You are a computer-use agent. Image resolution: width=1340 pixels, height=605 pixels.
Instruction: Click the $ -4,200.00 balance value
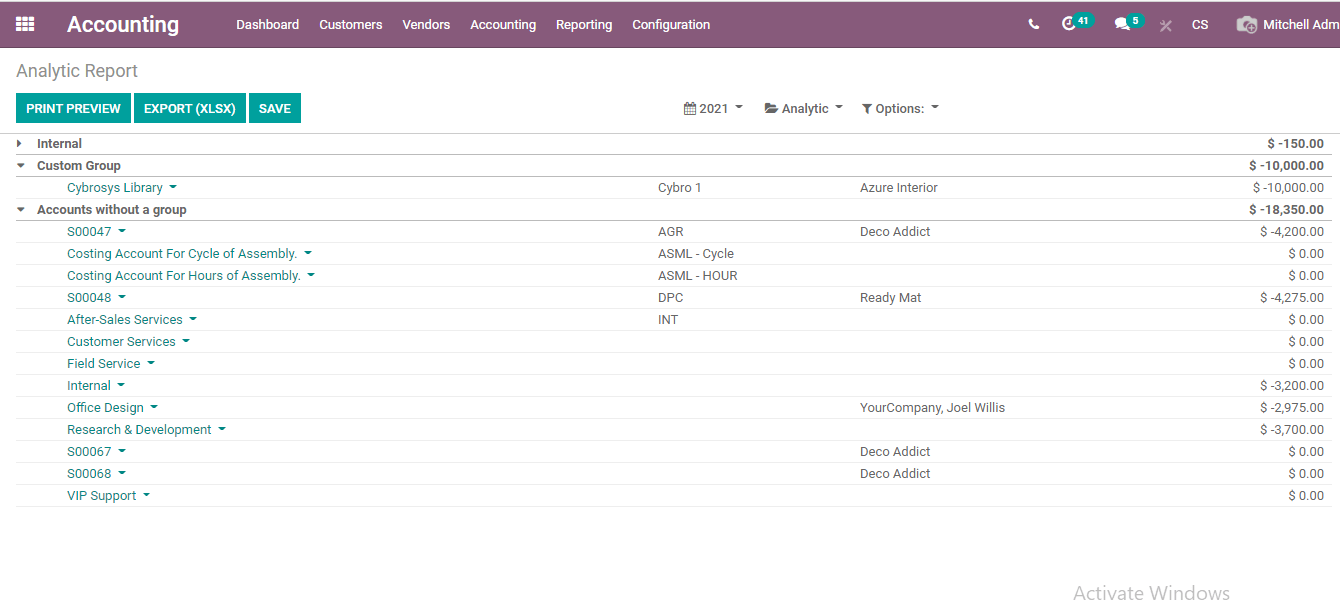click(1292, 232)
